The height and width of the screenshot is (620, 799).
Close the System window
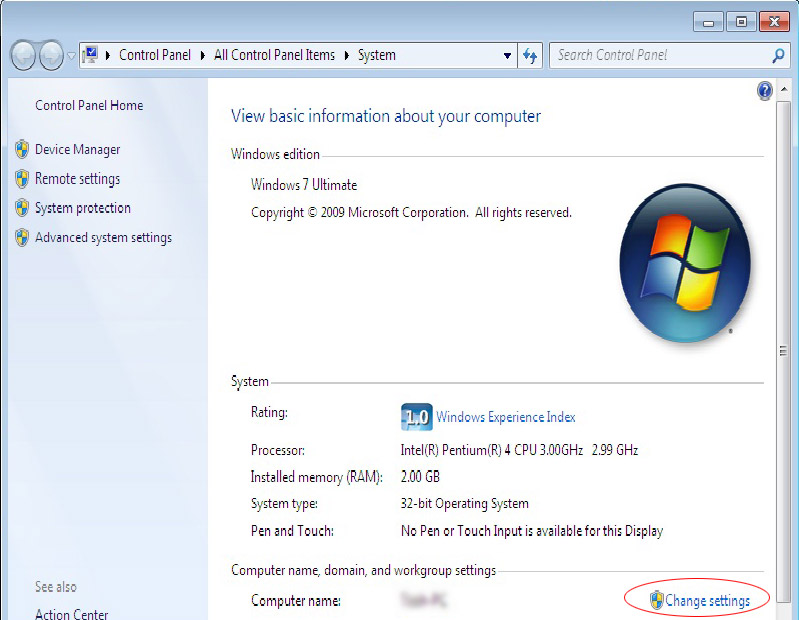(x=774, y=22)
